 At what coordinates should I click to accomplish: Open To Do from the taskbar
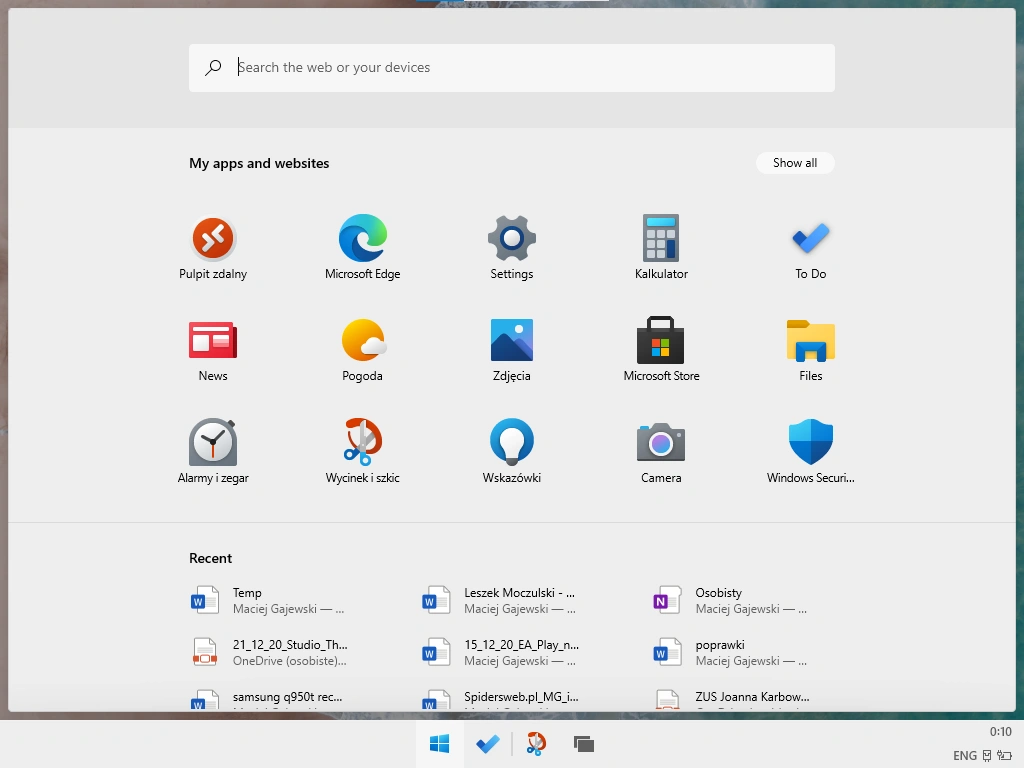coord(488,744)
